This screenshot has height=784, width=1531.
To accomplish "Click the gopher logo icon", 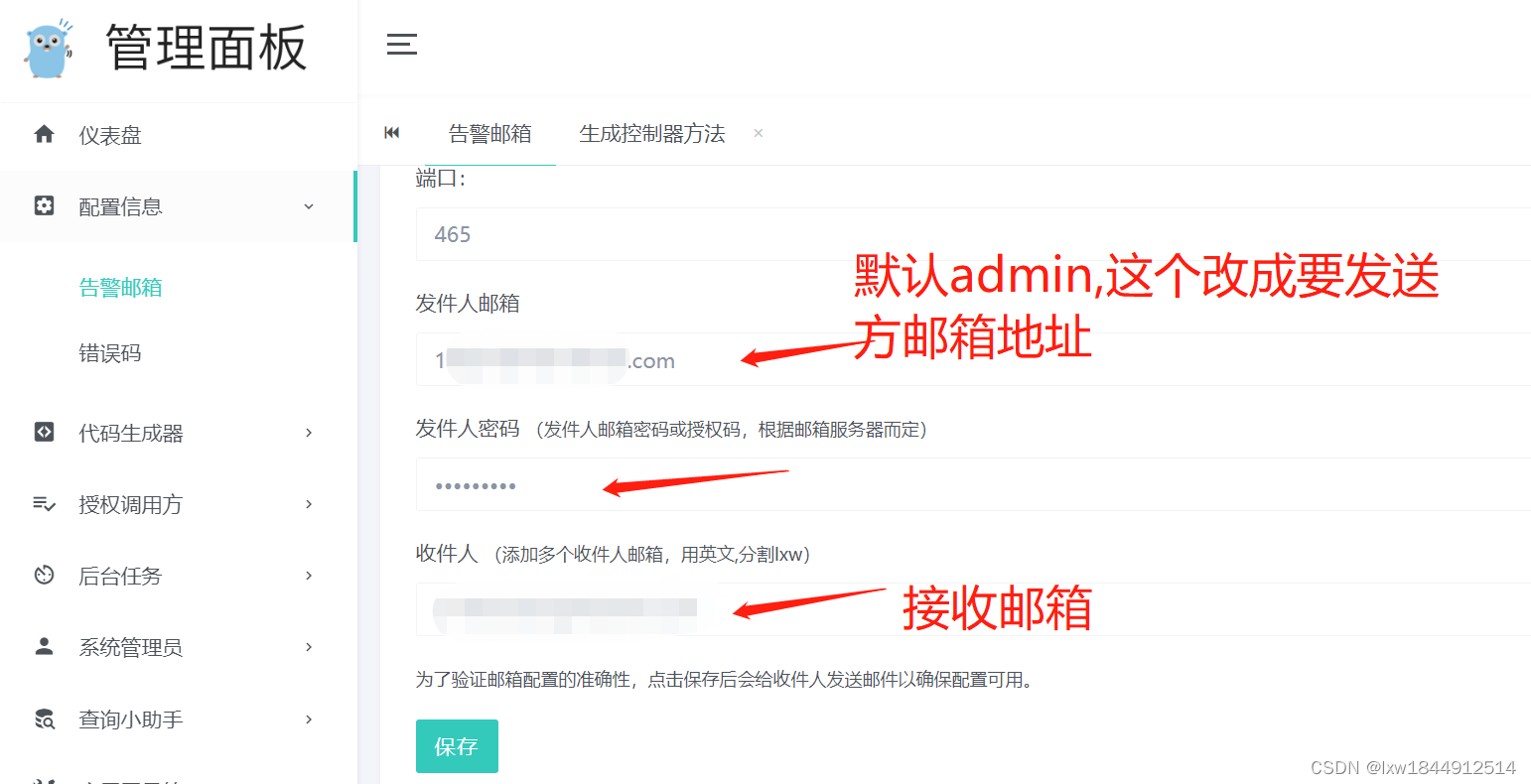I will point(50,48).
